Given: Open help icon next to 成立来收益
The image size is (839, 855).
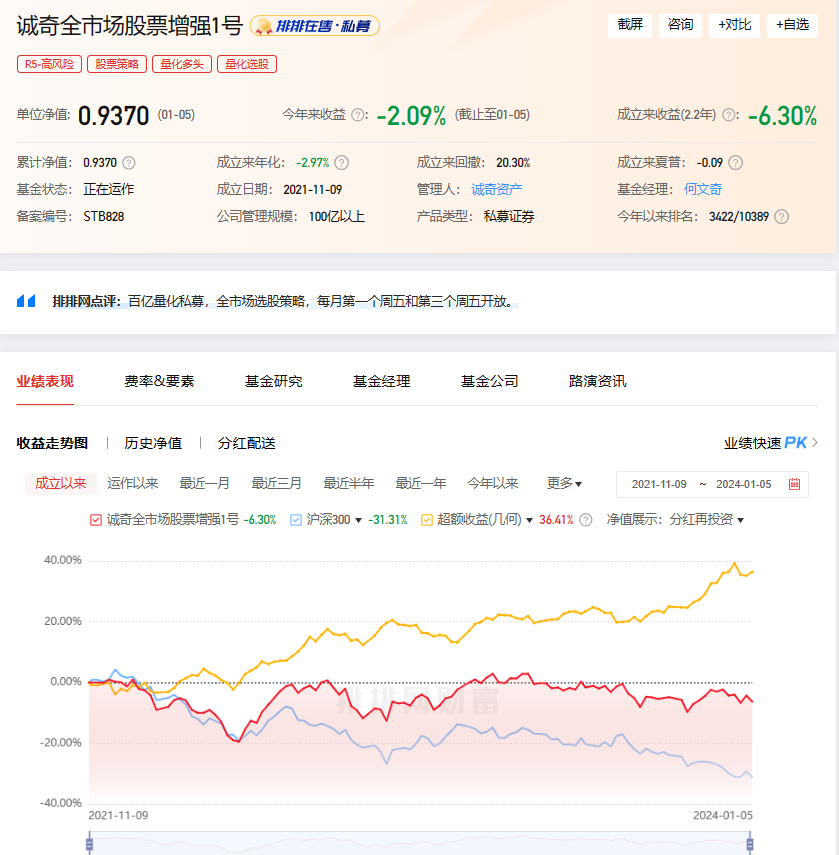Looking at the screenshot, I should pyautogui.click(x=728, y=115).
